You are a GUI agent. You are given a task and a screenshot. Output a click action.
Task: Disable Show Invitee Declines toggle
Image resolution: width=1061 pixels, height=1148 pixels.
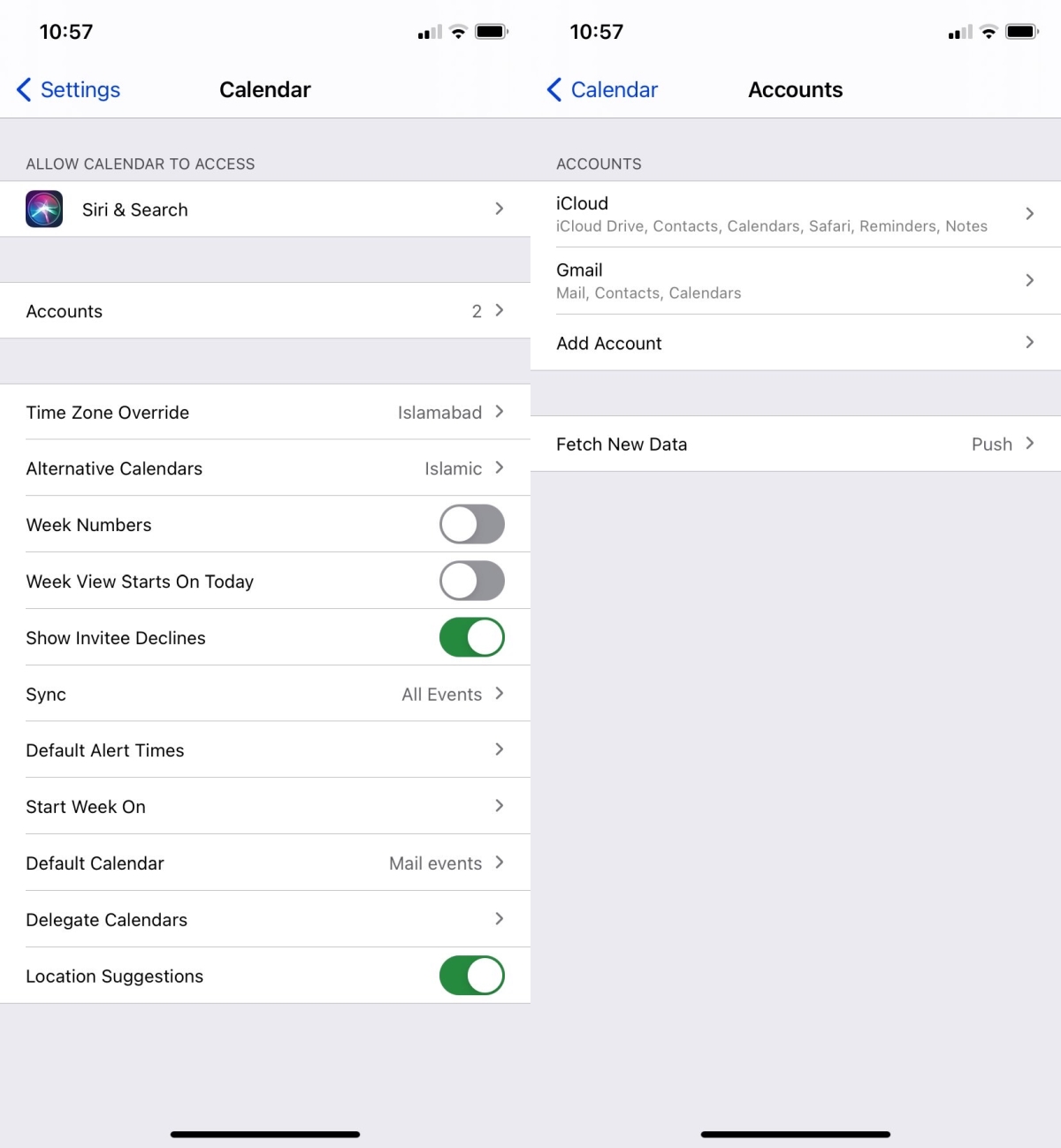[472, 637]
